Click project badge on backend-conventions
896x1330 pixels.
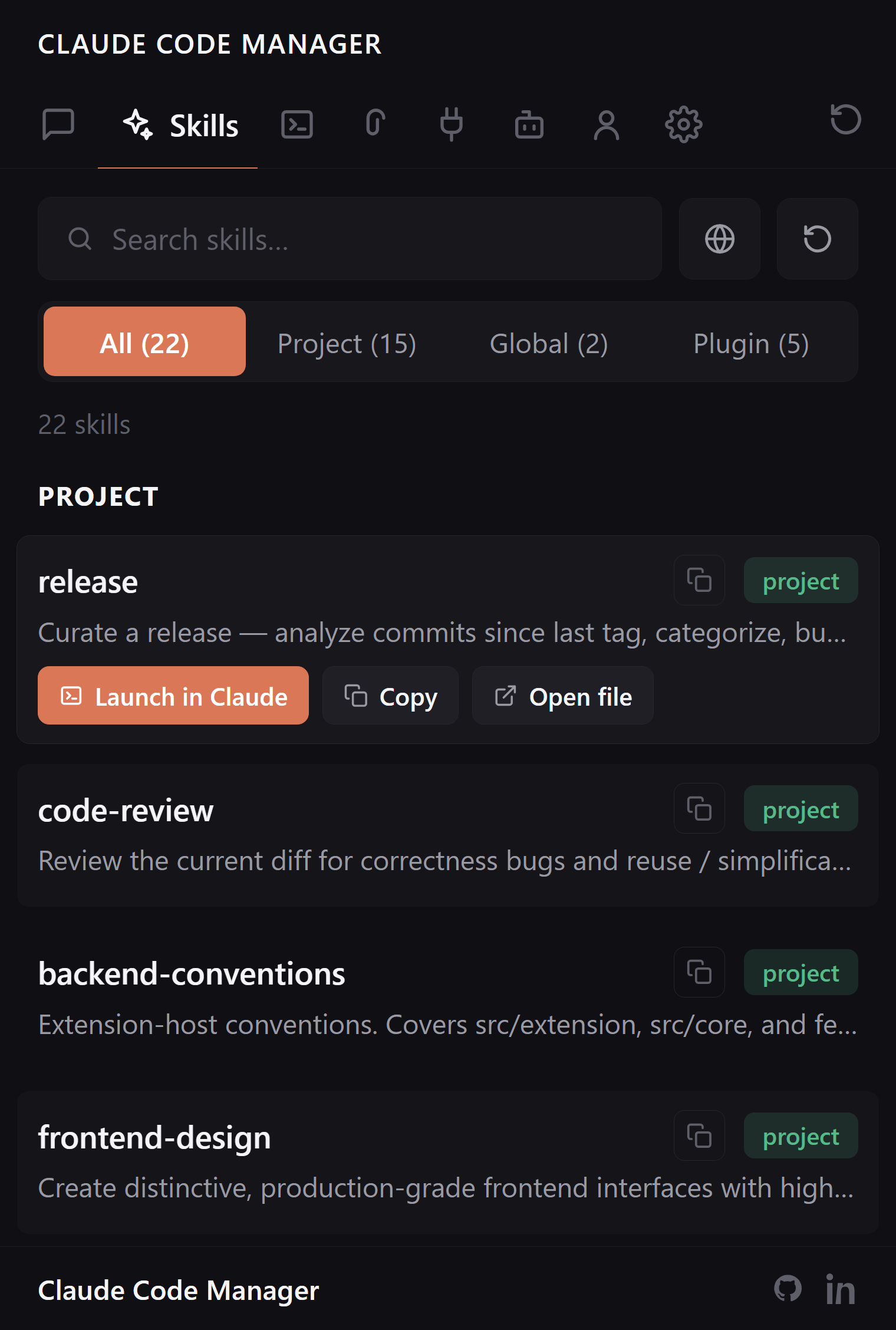pos(801,973)
